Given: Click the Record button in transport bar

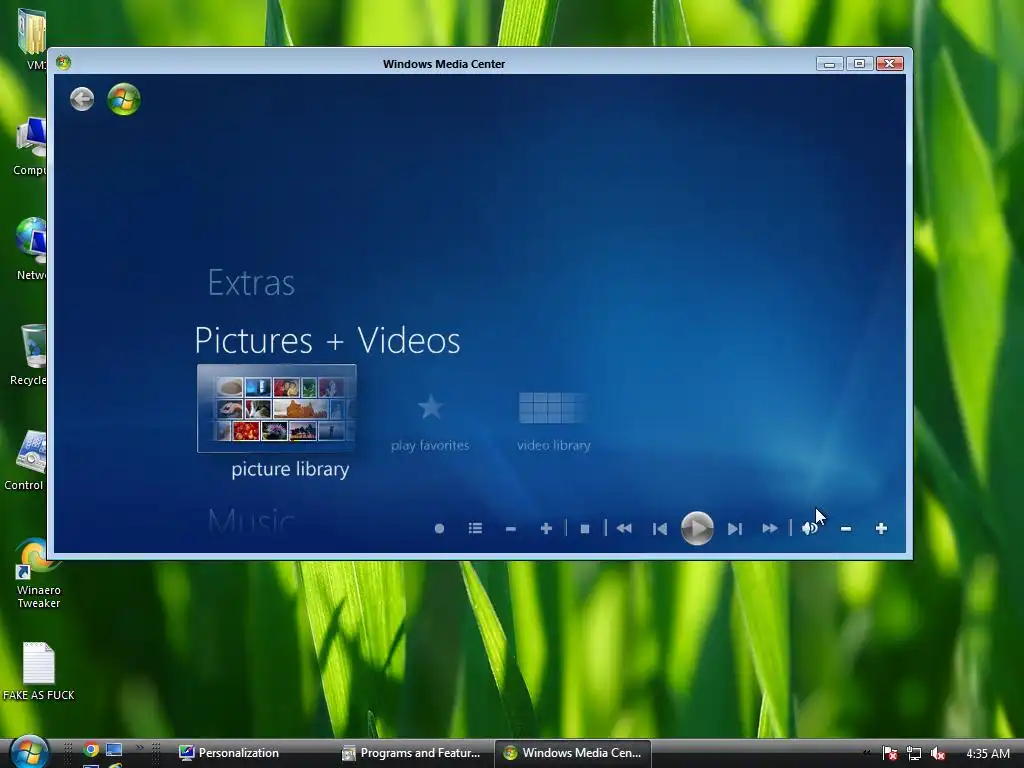Looking at the screenshot, I should [440, 528].
